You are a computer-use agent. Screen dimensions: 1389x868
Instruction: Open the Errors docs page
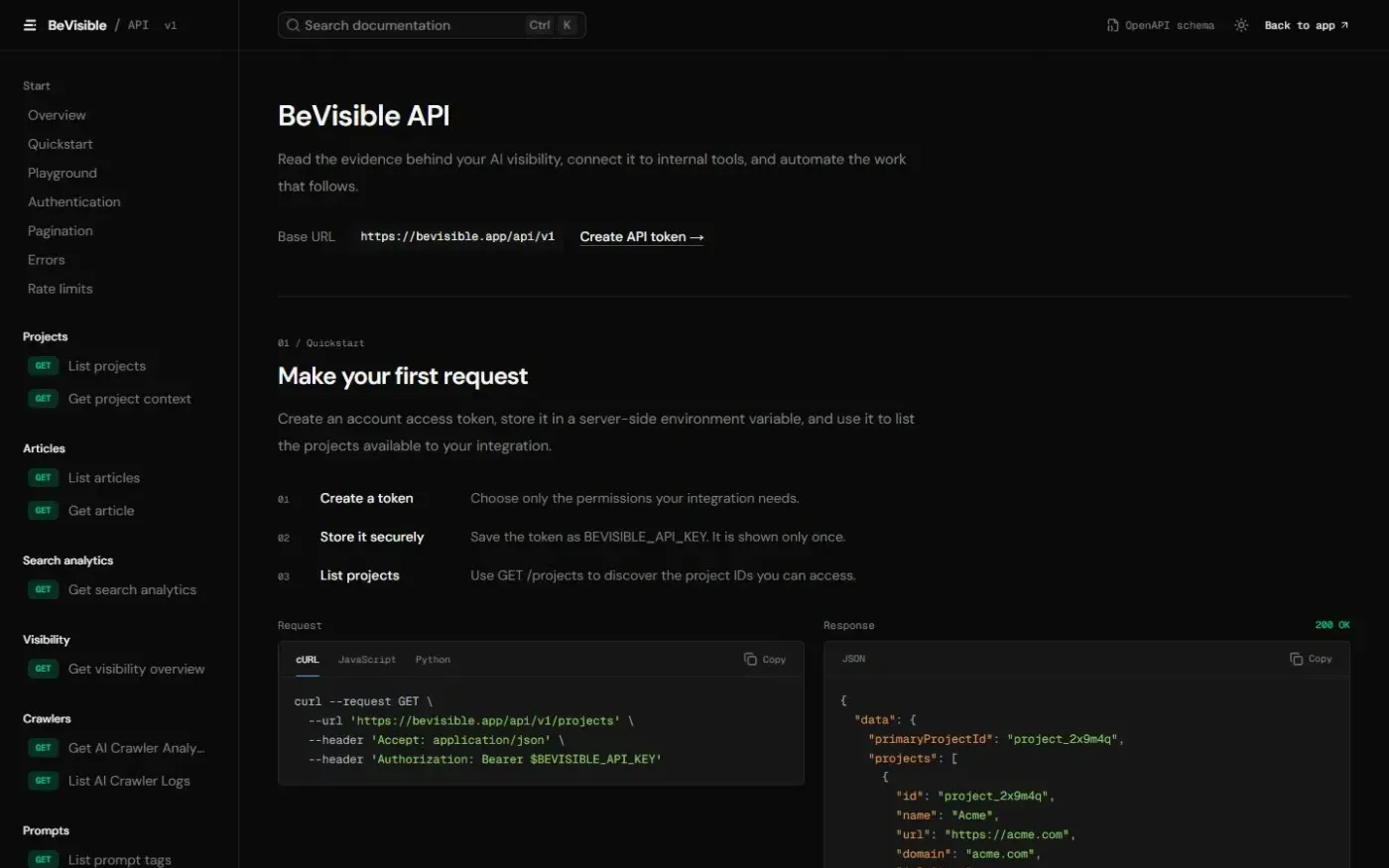coord(47,260)
